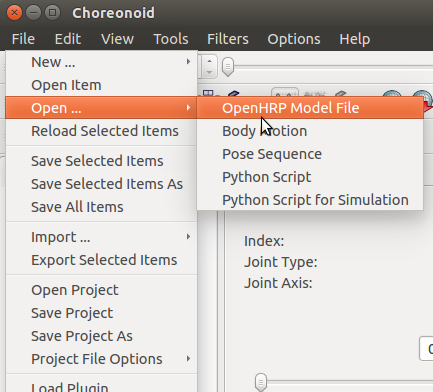
Task: Maximize the Choreonoid window
Action: click(52, 13)
